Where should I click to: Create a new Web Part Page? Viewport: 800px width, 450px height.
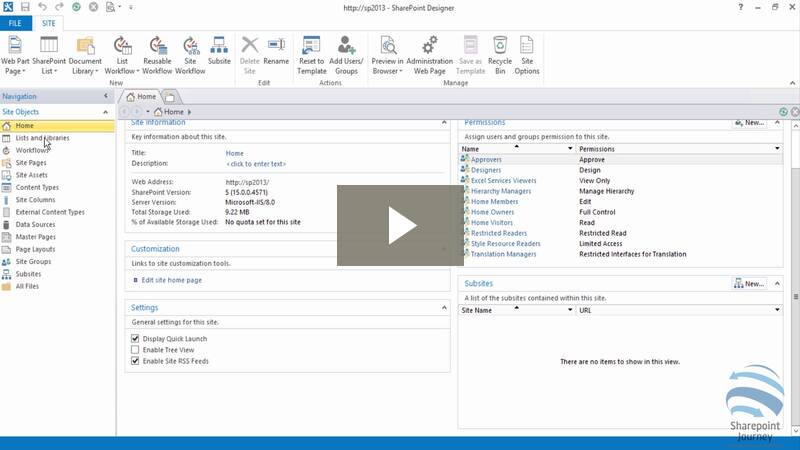pyautogui.click(x=15, y=55)
